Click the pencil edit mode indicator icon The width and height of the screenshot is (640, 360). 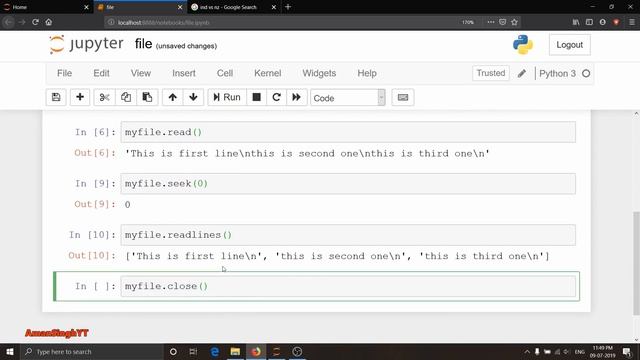522,73
